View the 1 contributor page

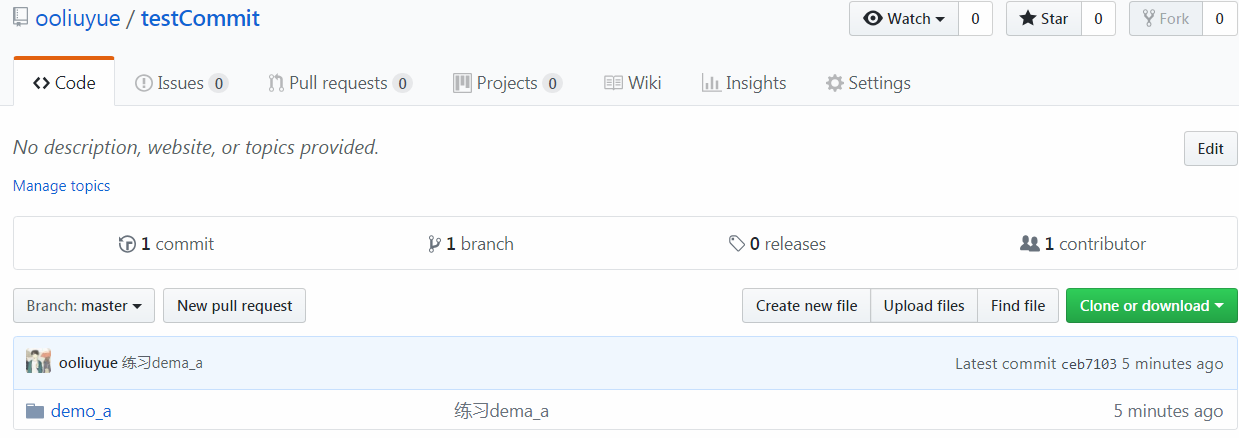1083,244
